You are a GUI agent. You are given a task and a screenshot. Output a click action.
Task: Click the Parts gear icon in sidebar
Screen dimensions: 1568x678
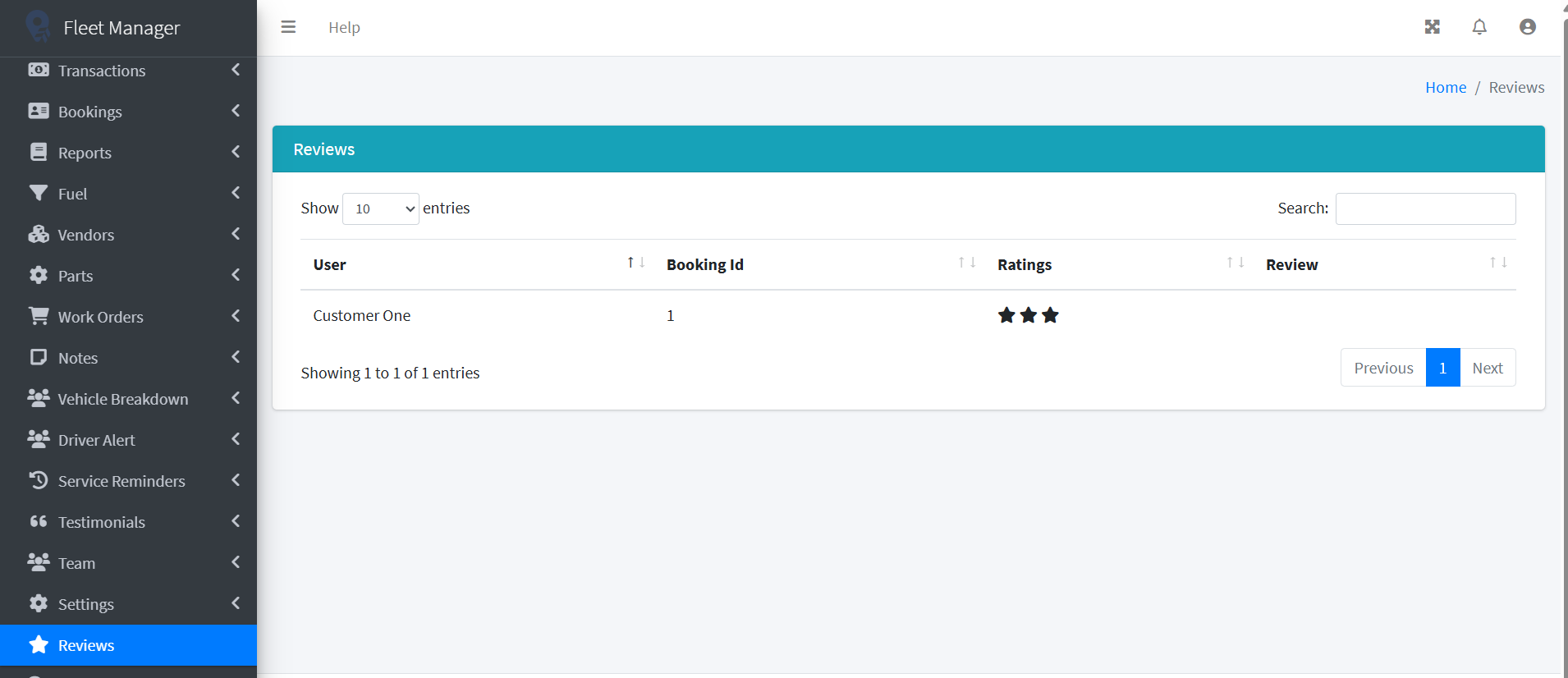point(39,275)
